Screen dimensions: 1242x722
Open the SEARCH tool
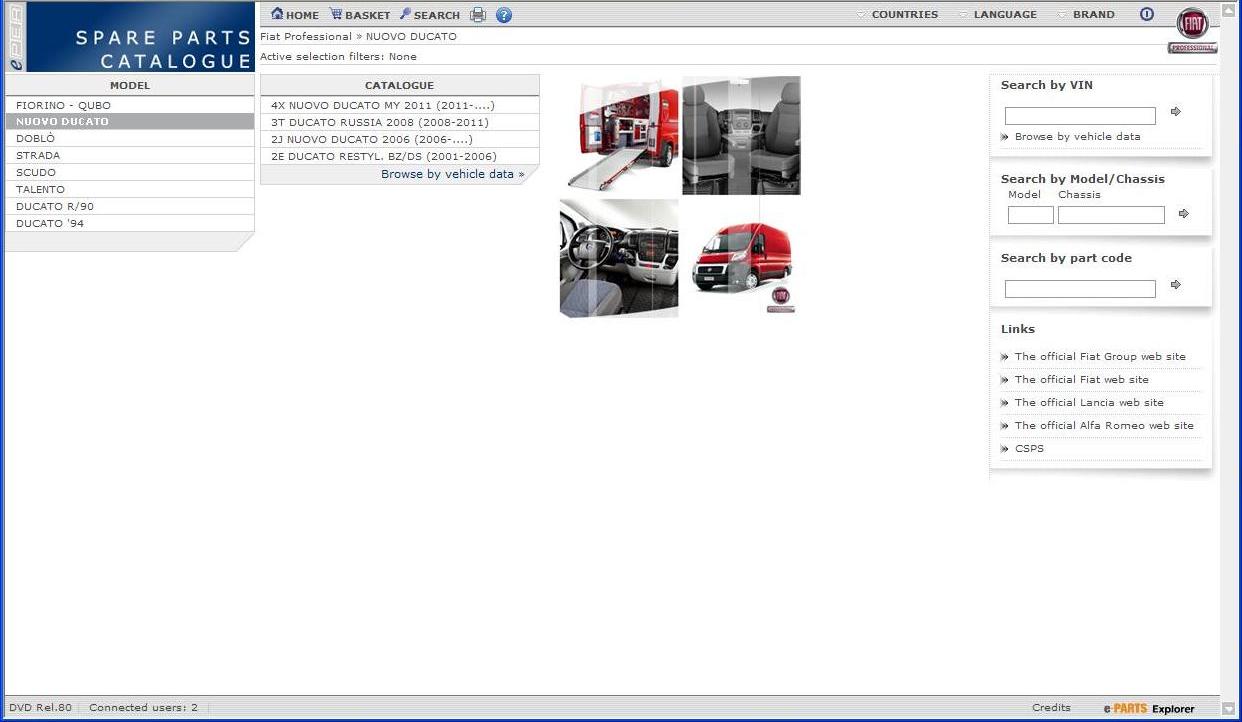[x=430, y=15]
